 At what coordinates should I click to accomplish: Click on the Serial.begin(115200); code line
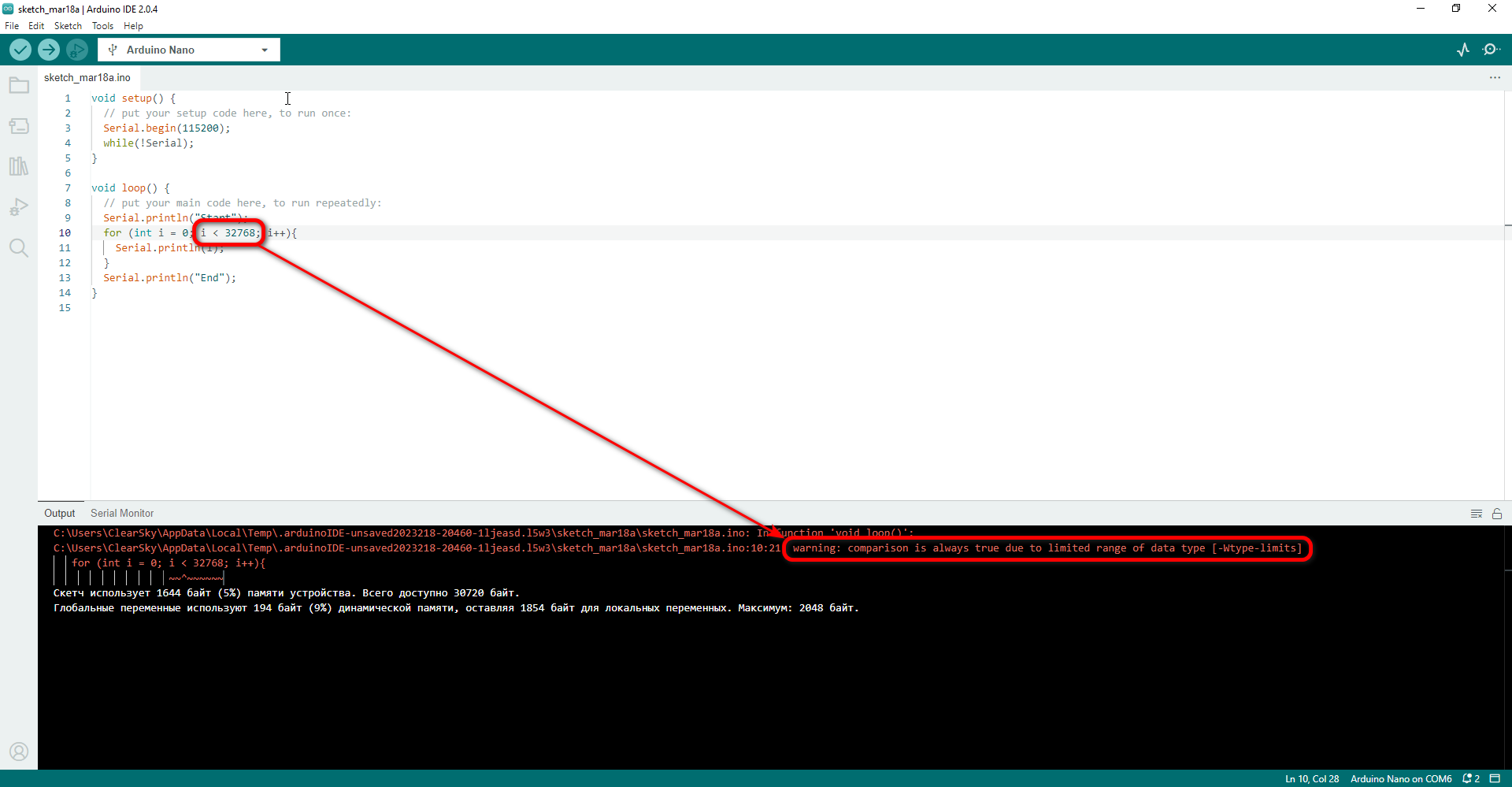[x=167, y=128]
